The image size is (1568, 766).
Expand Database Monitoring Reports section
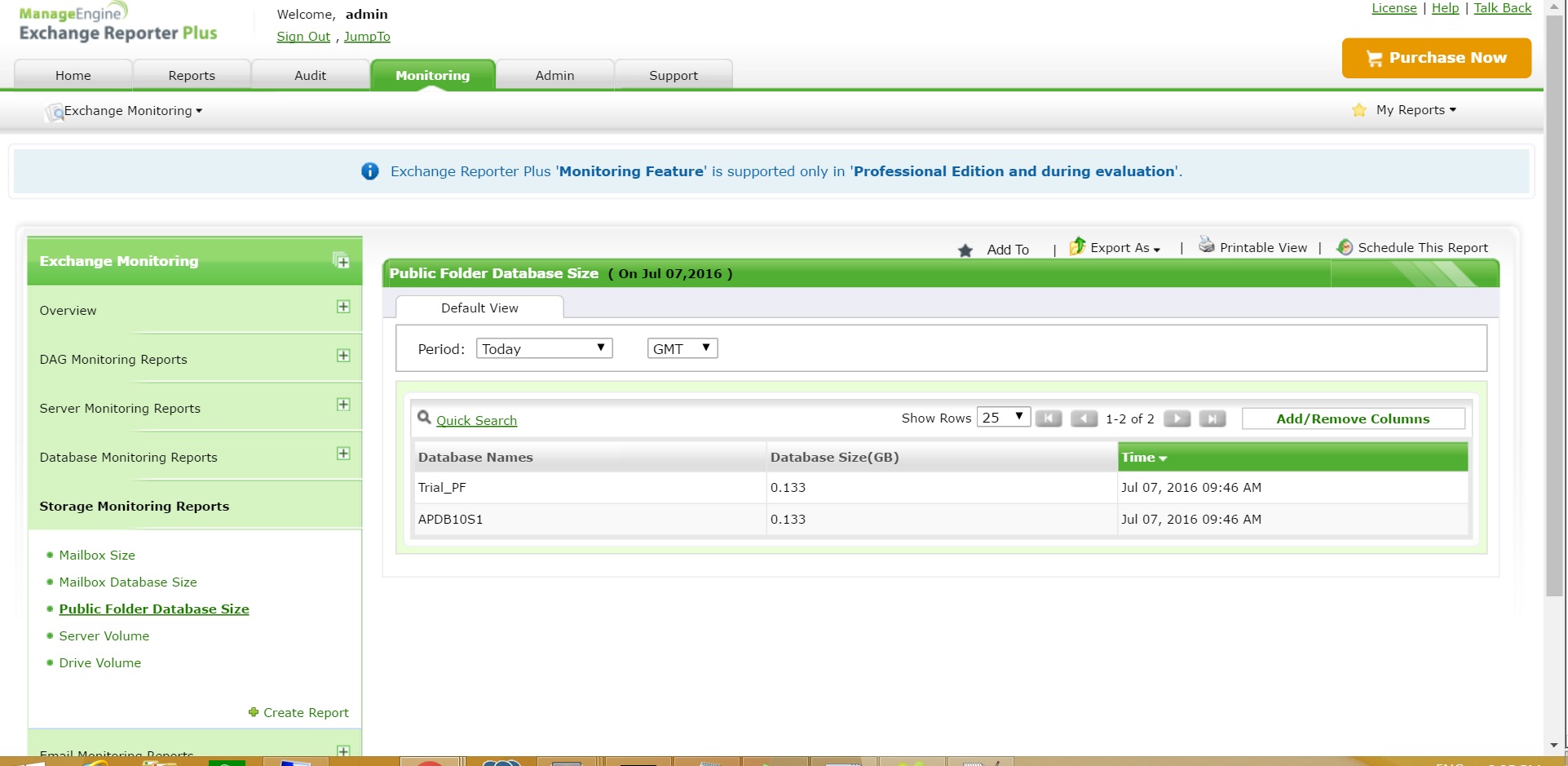coord(343,454)
